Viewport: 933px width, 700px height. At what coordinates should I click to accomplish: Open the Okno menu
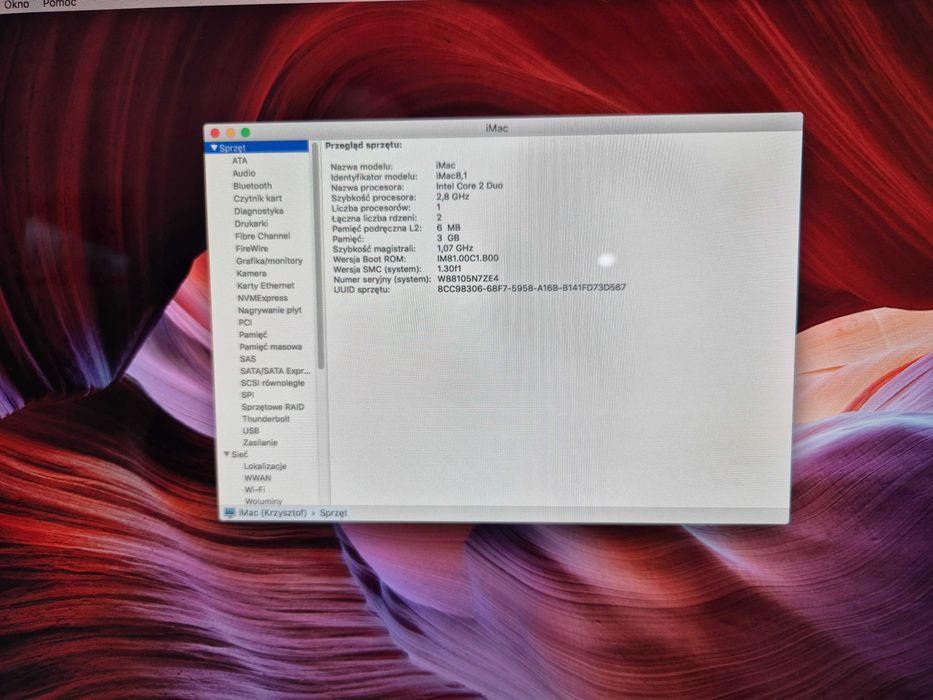16,4
